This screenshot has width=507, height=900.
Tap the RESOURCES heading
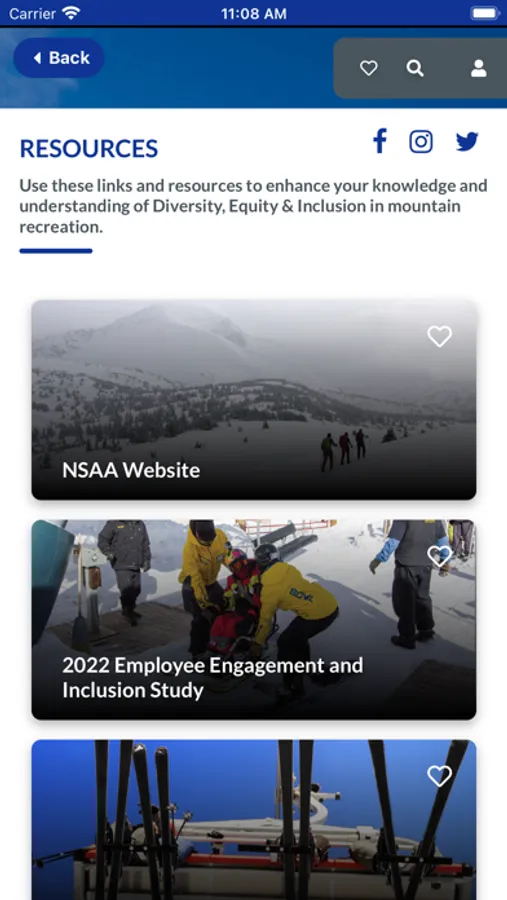tap(89, 149)
